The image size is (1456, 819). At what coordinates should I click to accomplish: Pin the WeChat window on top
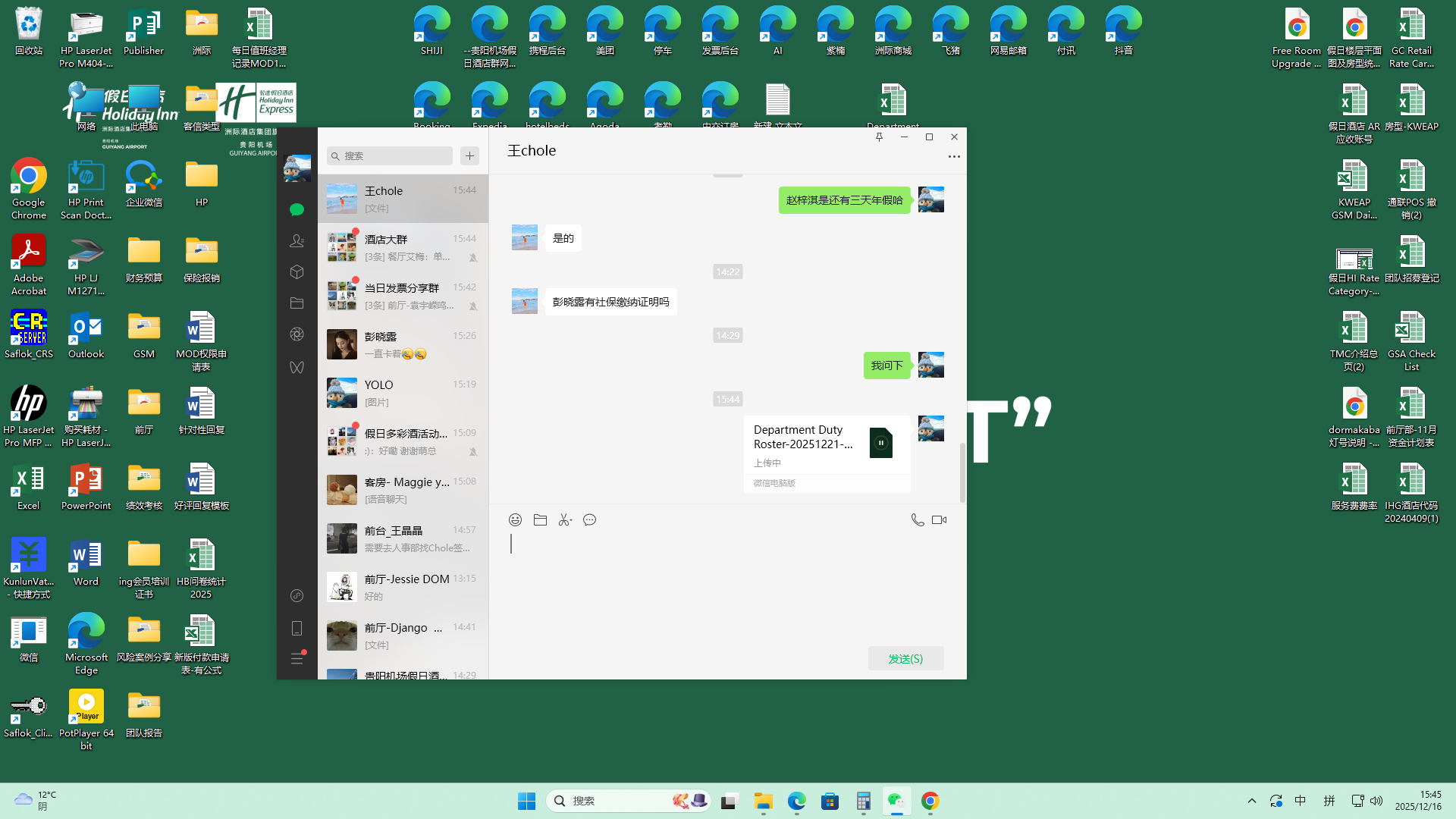coord(879,137)
